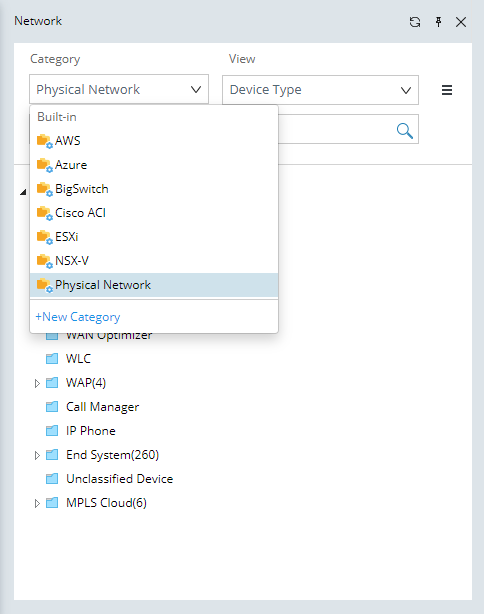Click the IP Phone folder icon
Screen dimensions: 484x614
coord(52,431)
